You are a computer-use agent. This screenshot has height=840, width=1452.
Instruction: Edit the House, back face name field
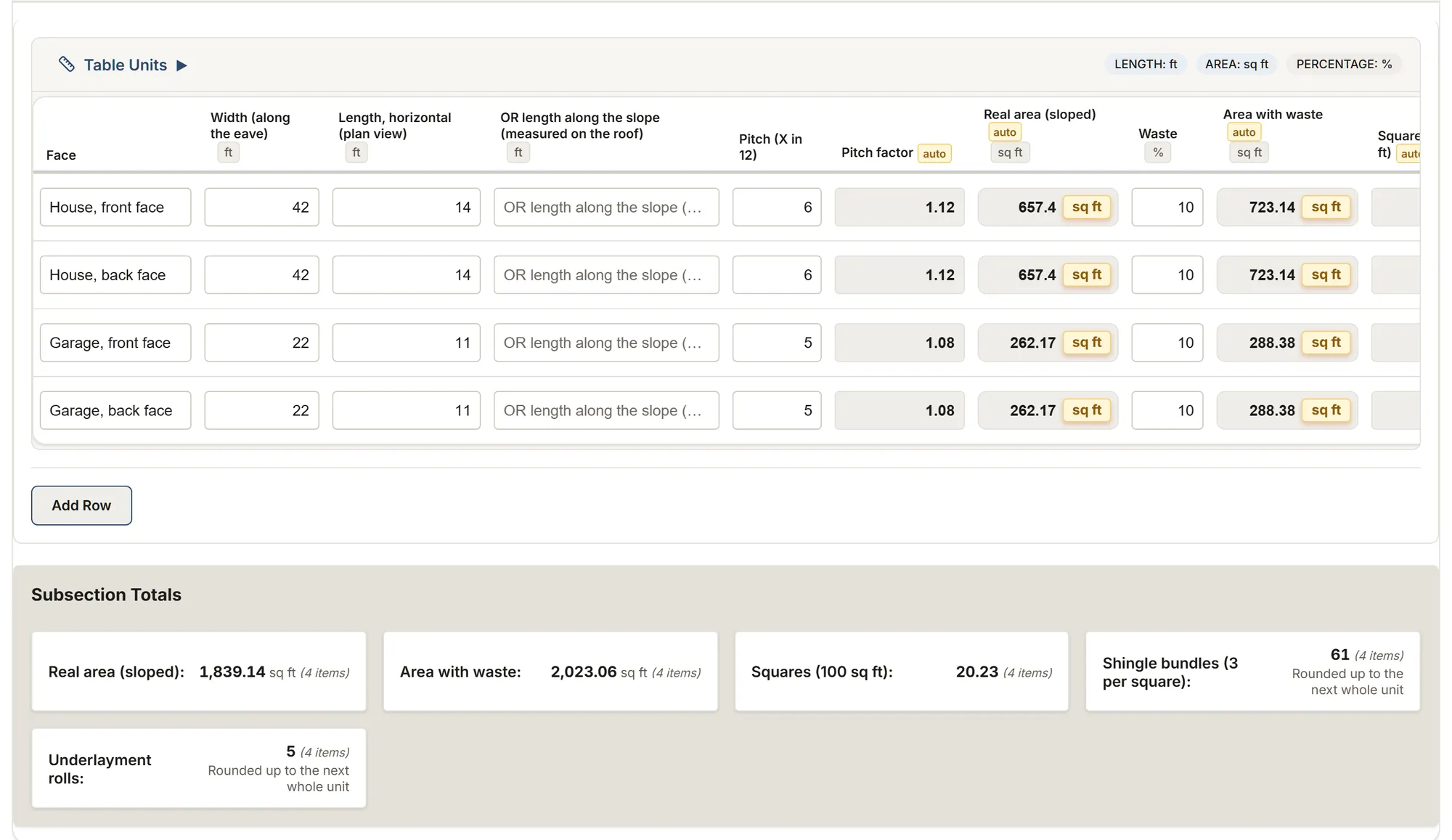point(115,274)
